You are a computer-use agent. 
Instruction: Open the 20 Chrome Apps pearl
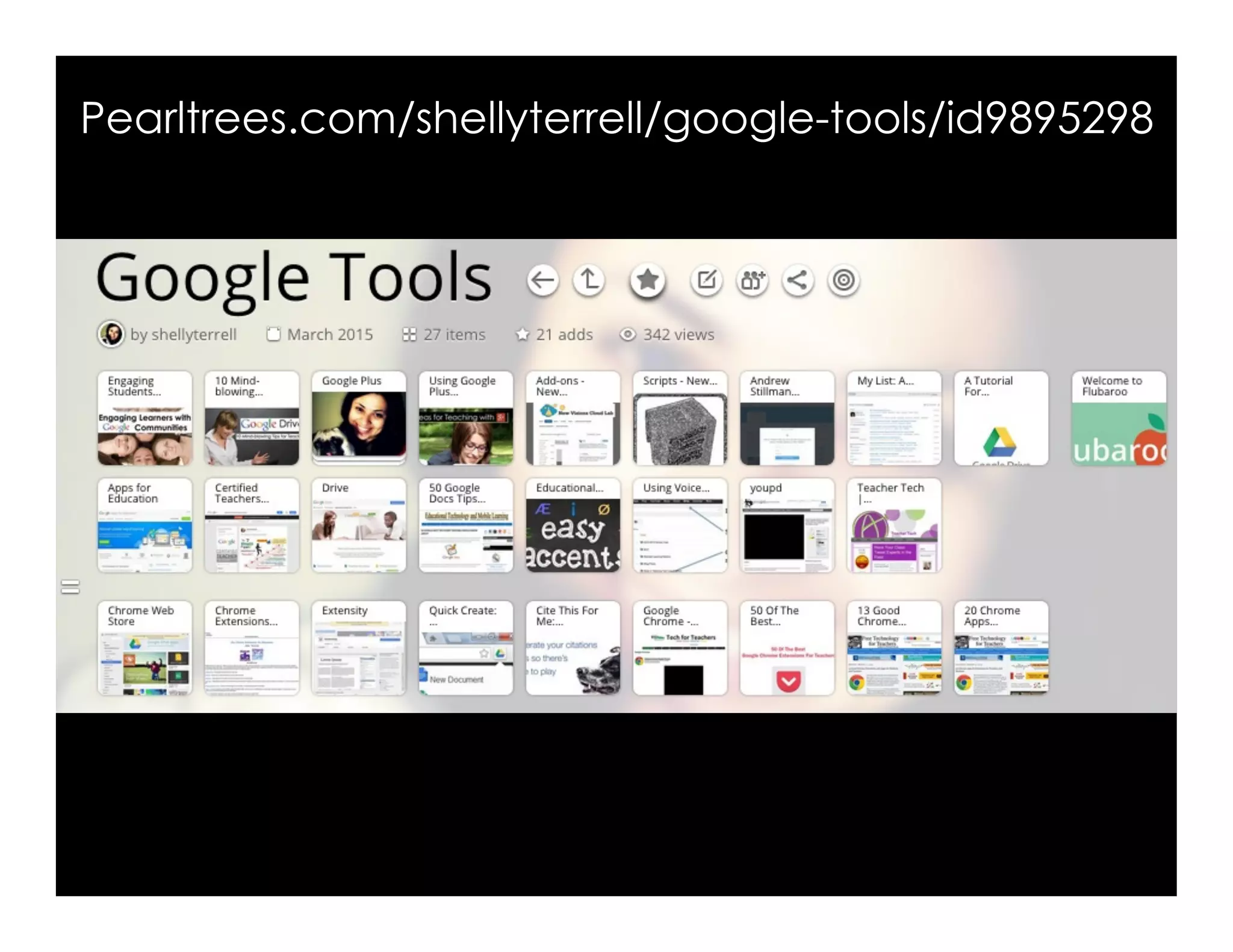[1001, 648]
